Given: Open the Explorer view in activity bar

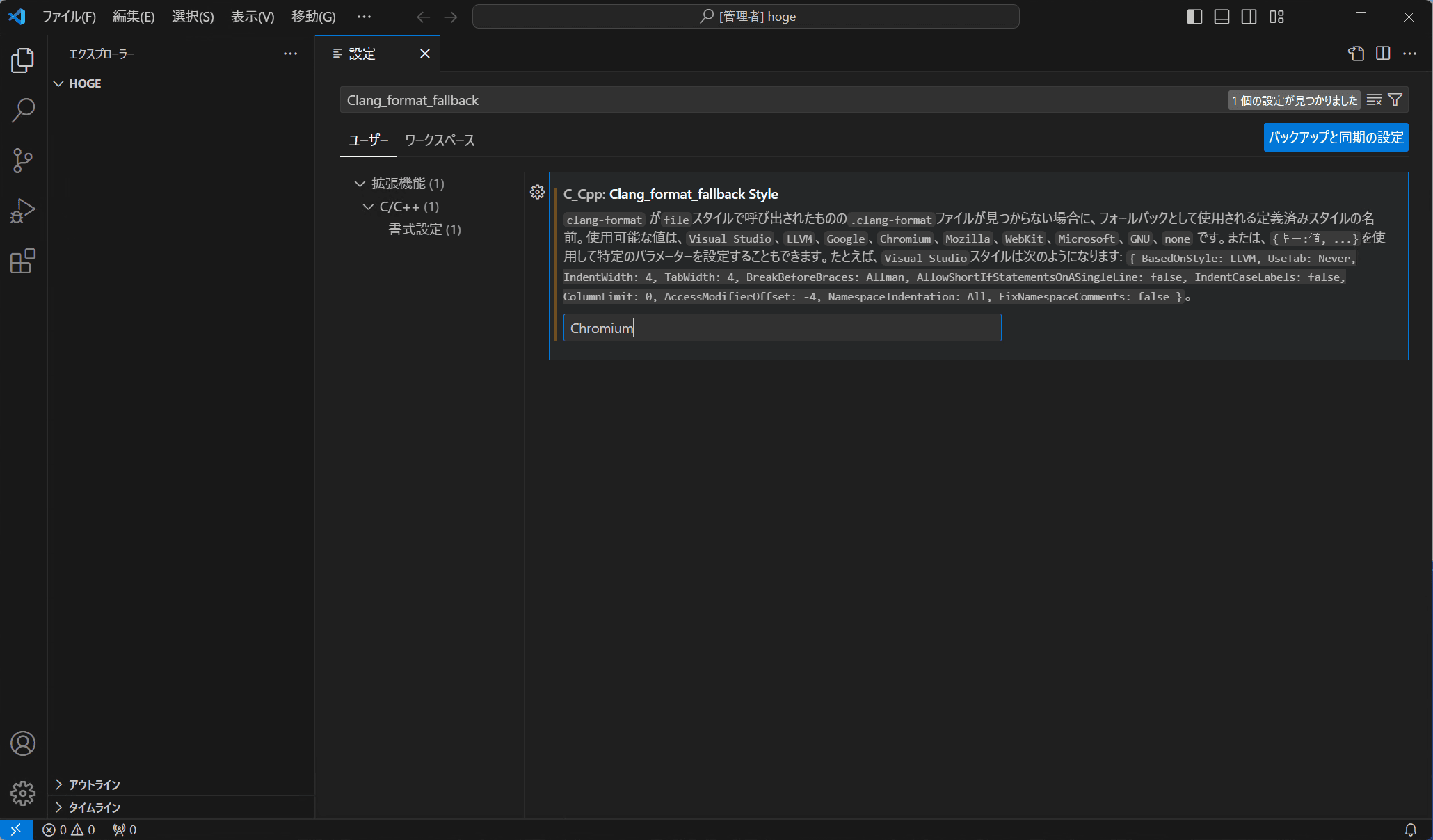Looking at the screenshot, I should 23,60.
